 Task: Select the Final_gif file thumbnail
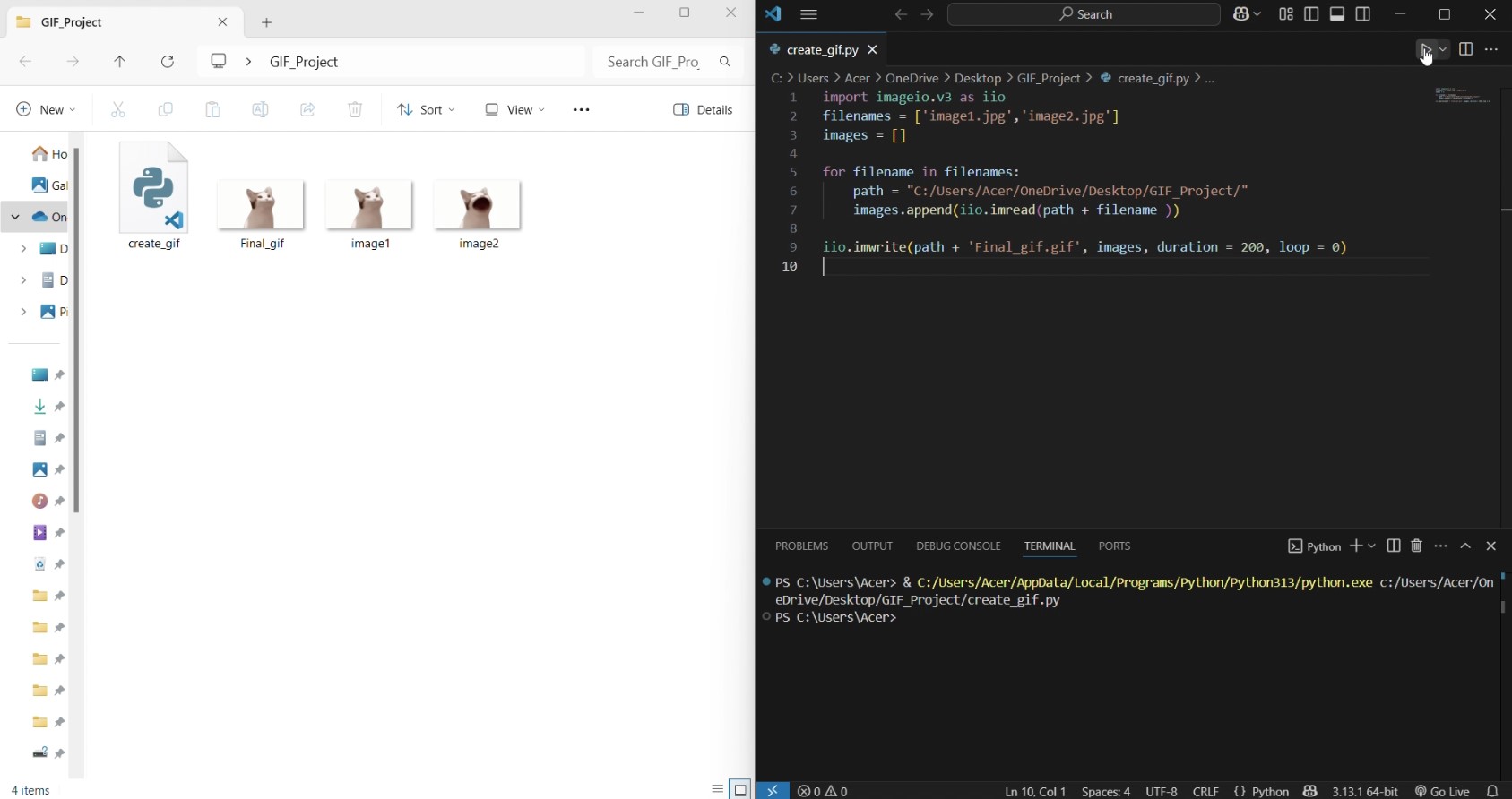pyautogui.click(x=262, y=215)
